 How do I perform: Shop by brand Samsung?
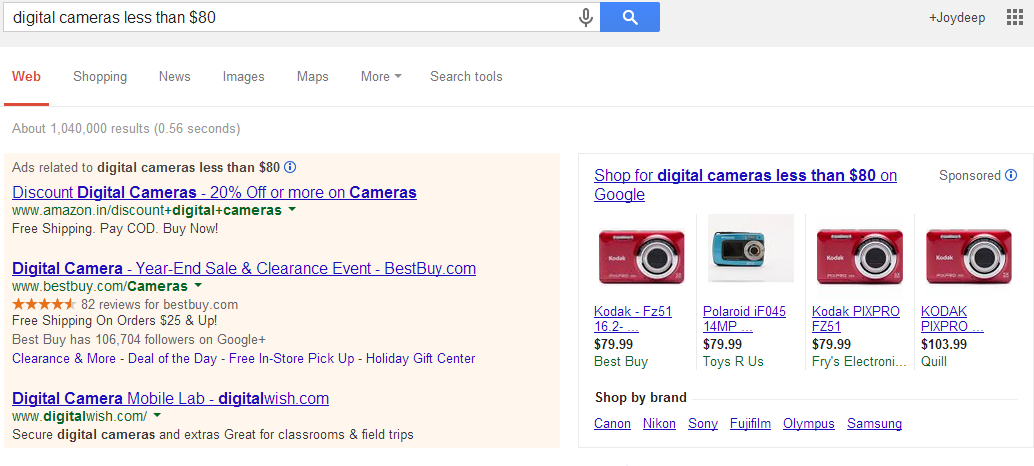tap(874, 423)
